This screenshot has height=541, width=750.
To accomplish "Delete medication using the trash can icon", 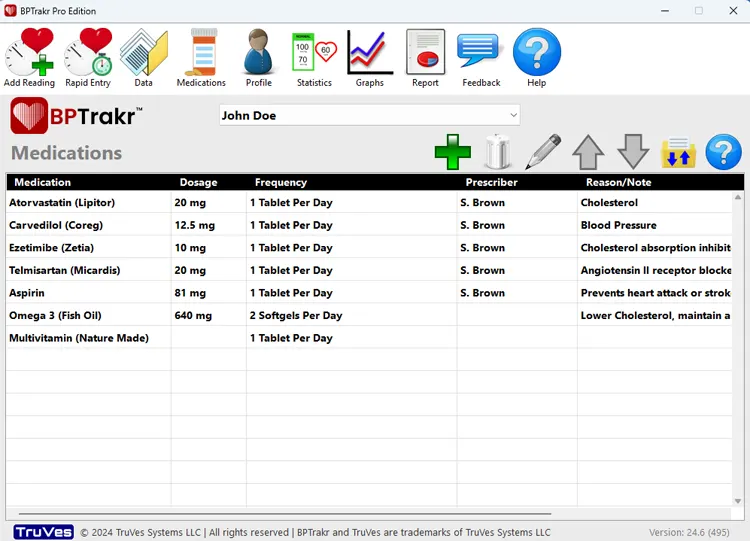I will (x=497, y=152).
